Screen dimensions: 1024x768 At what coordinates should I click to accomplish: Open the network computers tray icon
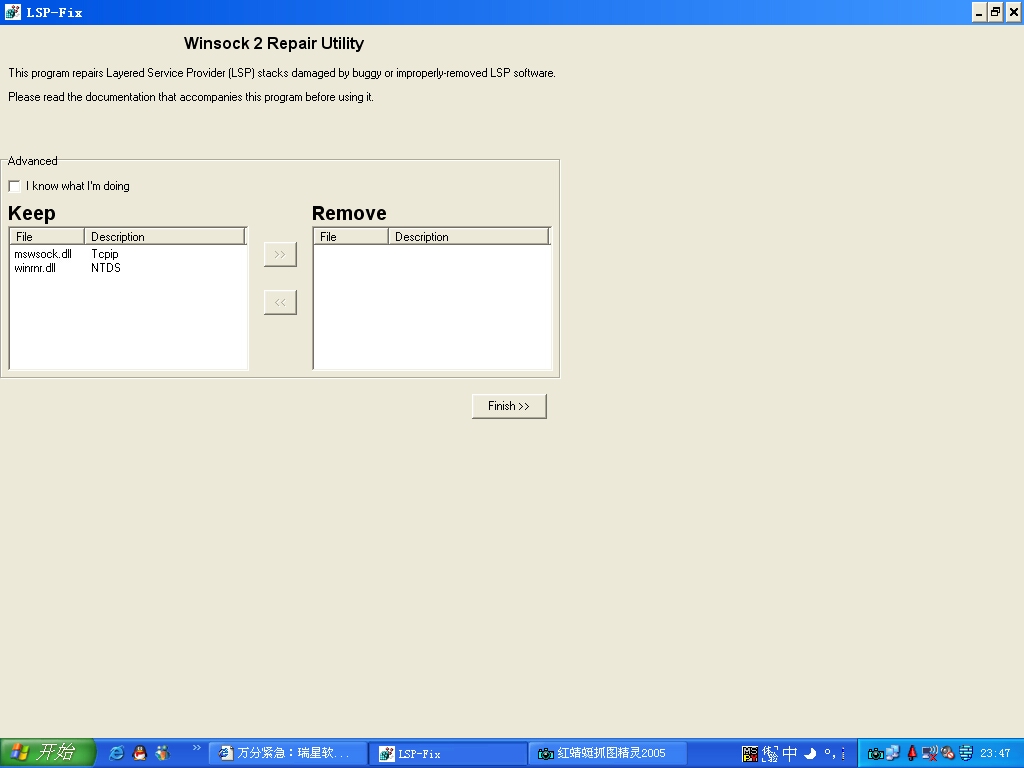(x=893, y=752)
